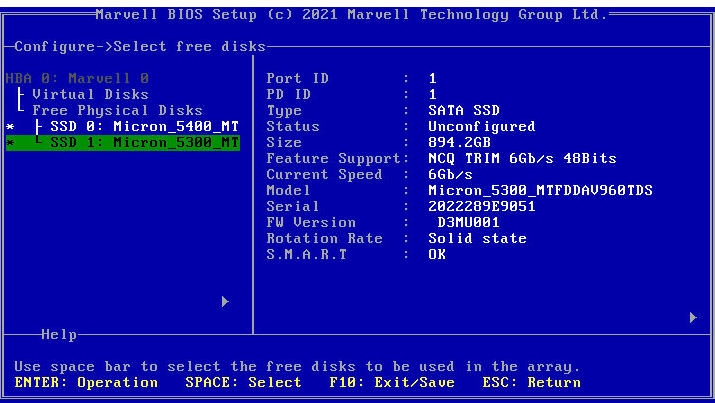Click the Status value Unconfigured
This screenshot has height=403, width=715.
(482, 126)
